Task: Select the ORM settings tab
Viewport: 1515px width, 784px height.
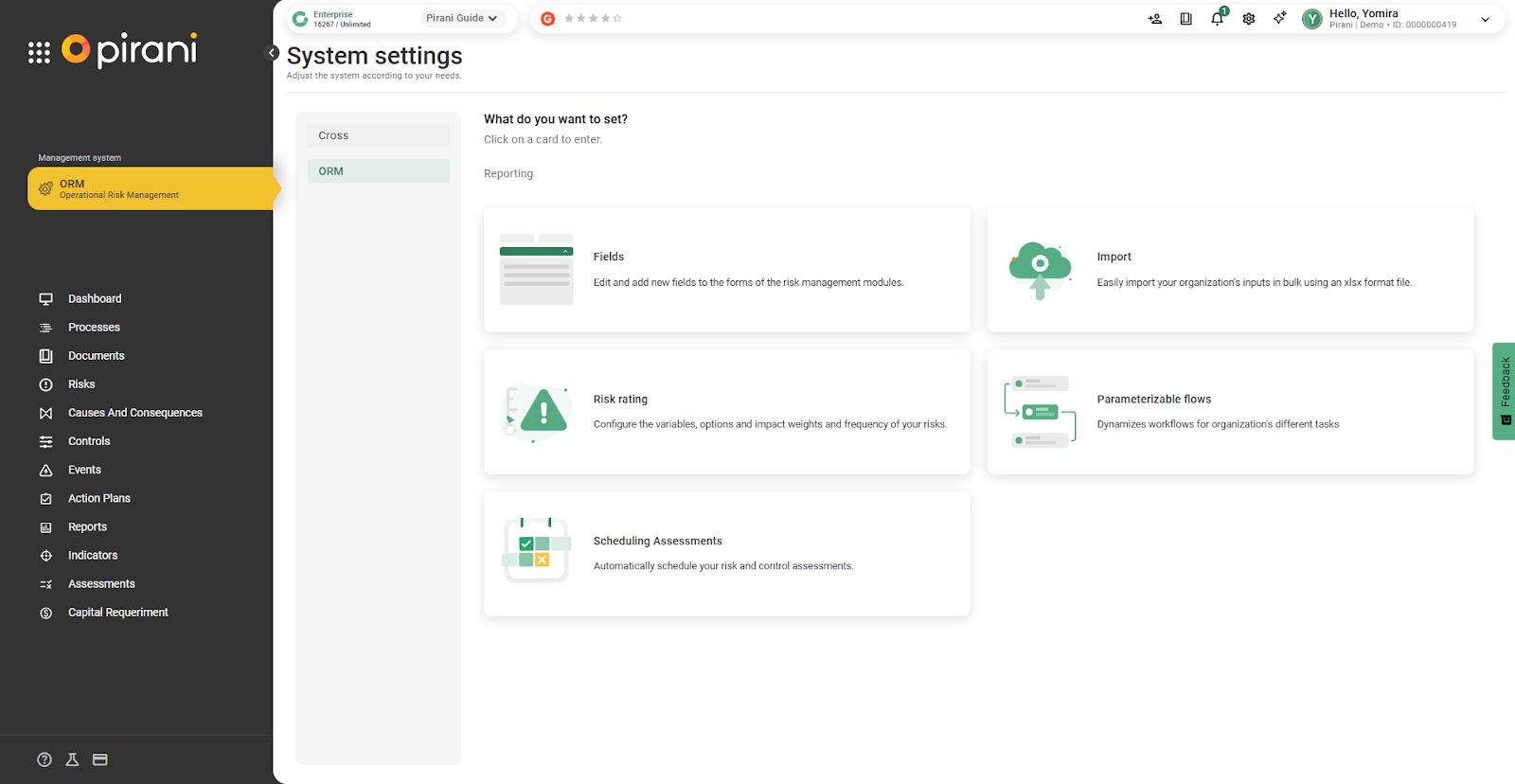Action: pos(378,171)
